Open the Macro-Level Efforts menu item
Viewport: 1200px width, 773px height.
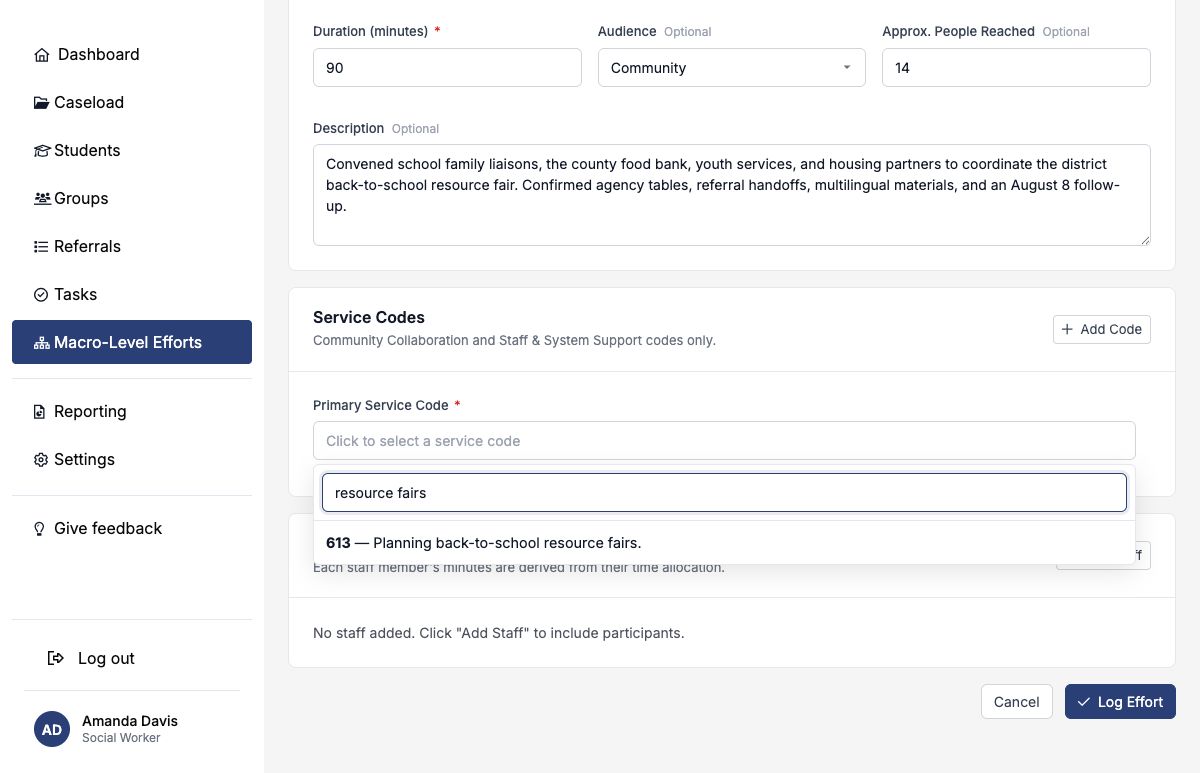[x=132, y=342]
